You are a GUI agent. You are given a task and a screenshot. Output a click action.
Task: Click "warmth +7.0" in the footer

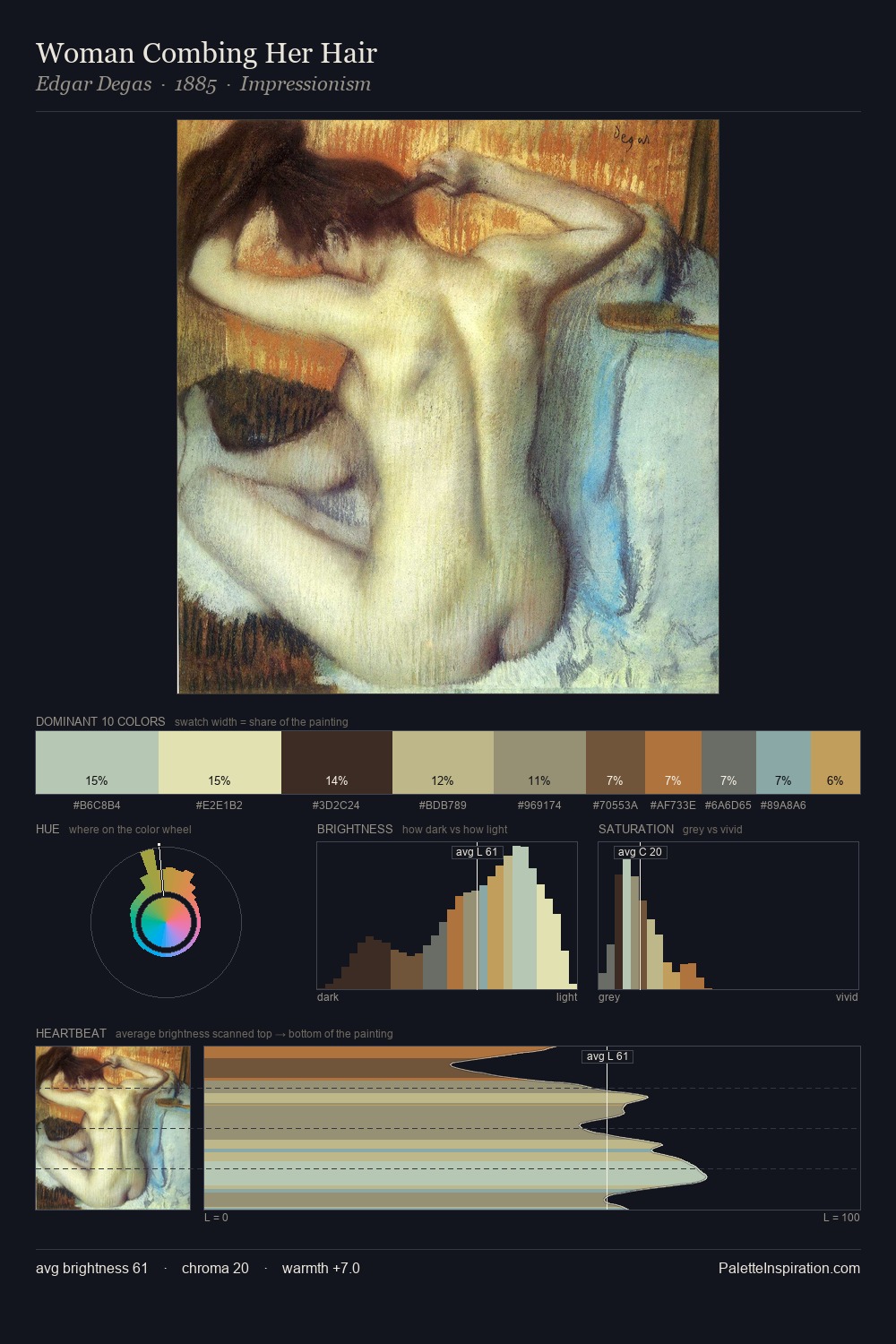pyautogui.click(x=321, y=1268)
